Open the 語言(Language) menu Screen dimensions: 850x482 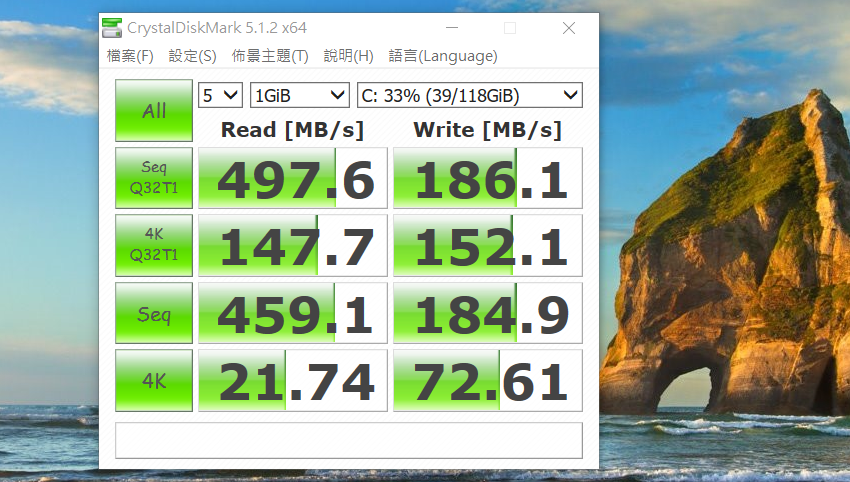point(443,56)
